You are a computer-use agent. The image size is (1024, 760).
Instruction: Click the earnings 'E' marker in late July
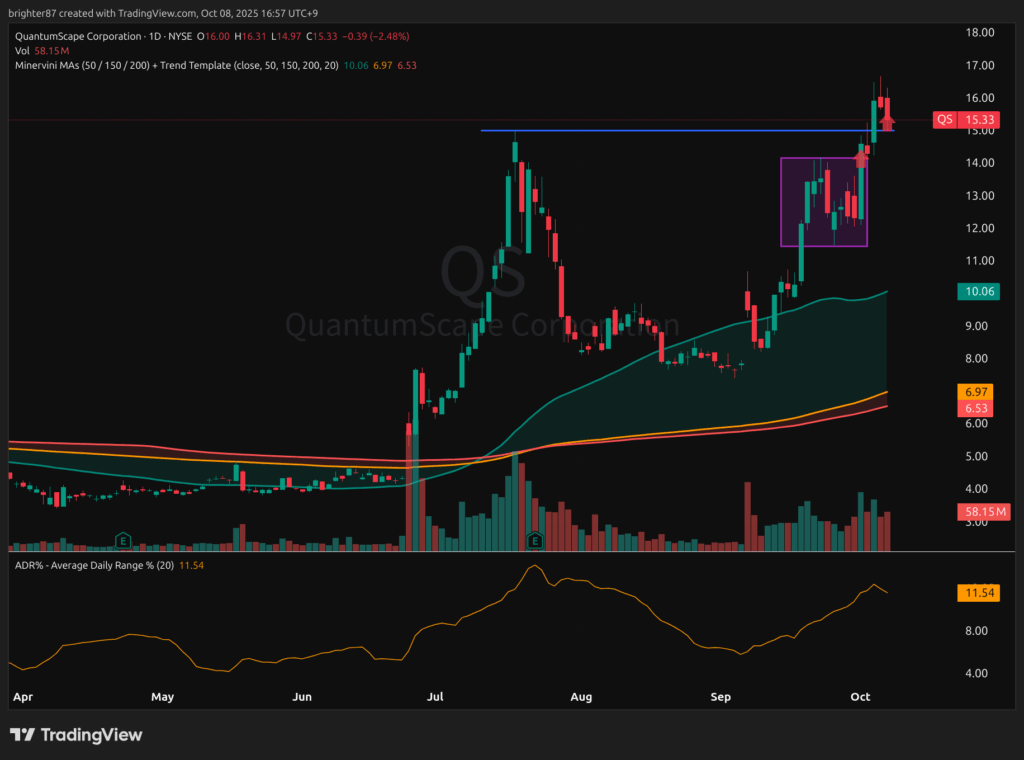tap(535, 540)
